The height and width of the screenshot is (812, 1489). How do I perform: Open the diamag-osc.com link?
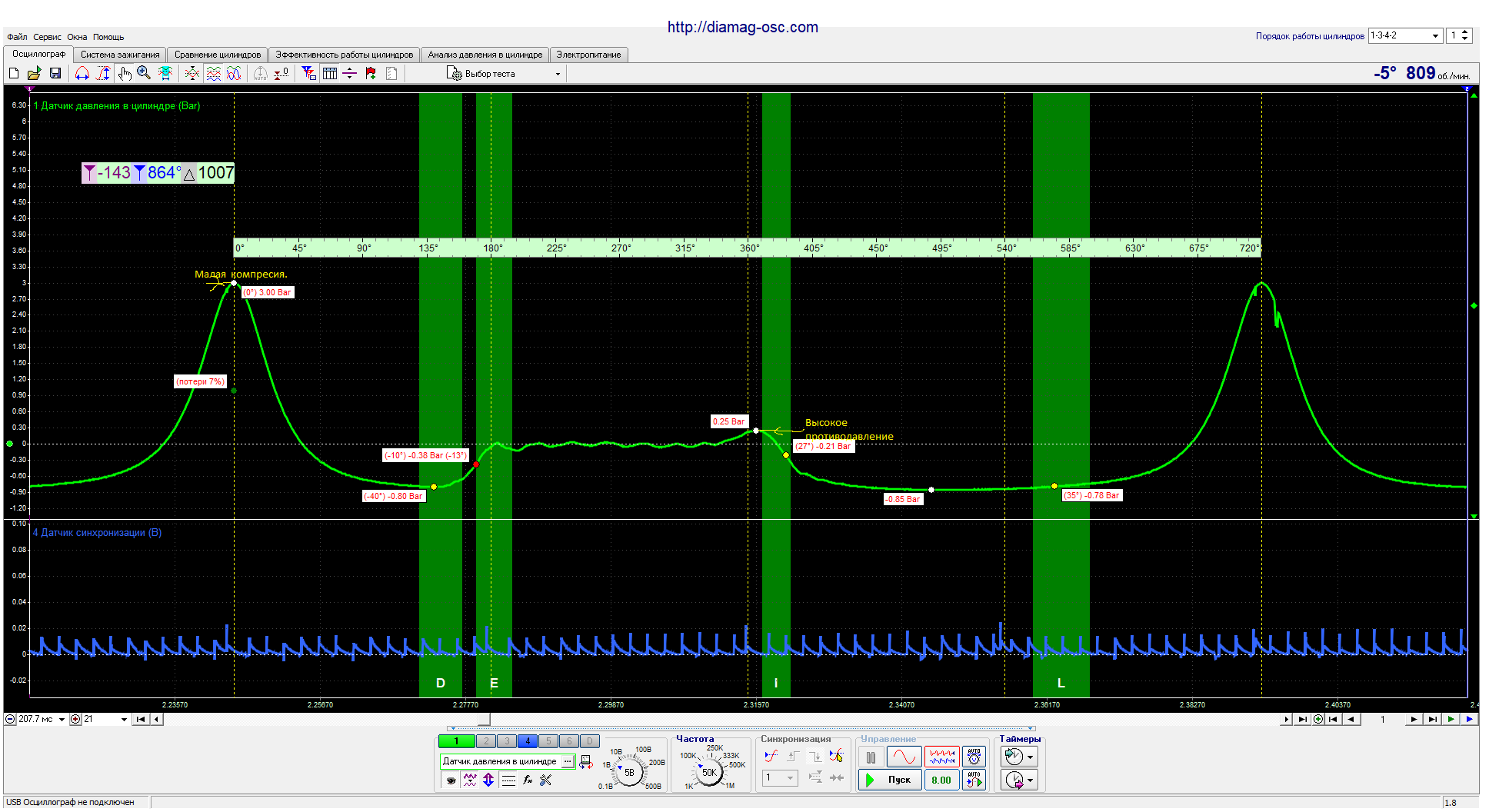743,27
